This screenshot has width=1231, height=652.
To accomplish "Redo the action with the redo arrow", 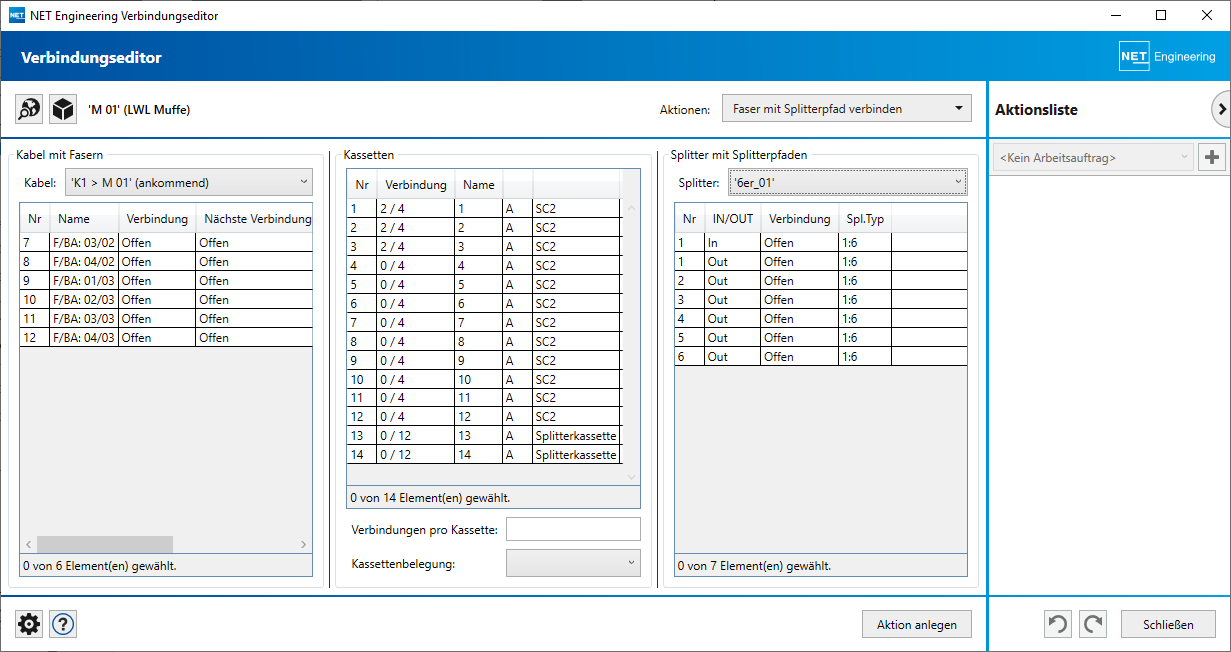I will click(x=1094, y=625).
